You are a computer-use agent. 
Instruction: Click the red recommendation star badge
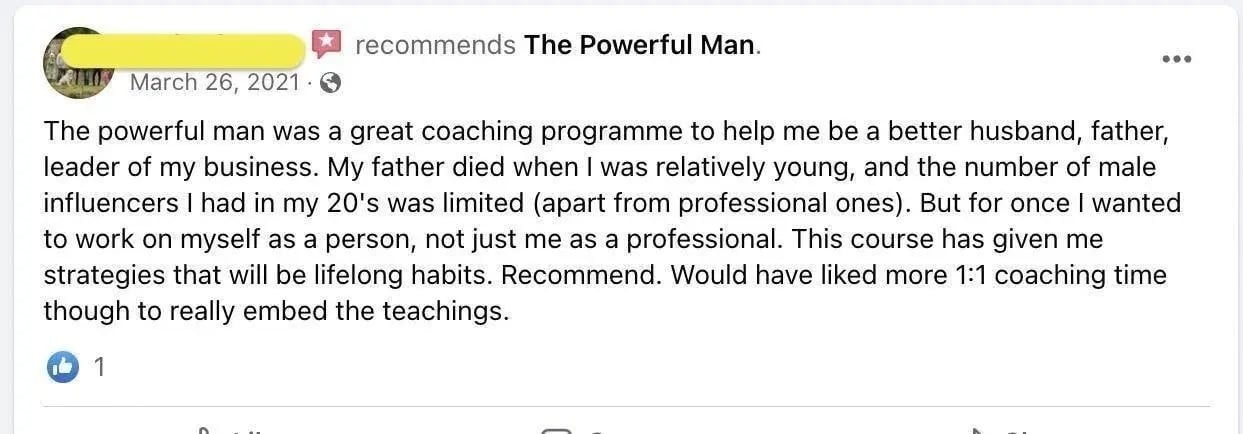pos(326,44)
